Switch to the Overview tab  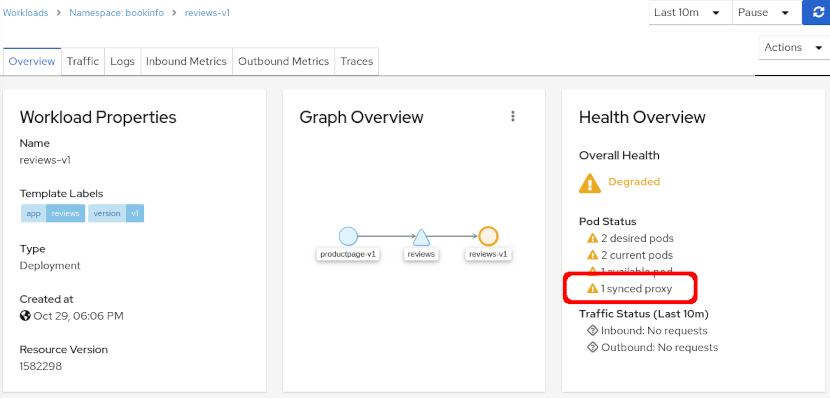pyautogui.click(x=32, y=61)
